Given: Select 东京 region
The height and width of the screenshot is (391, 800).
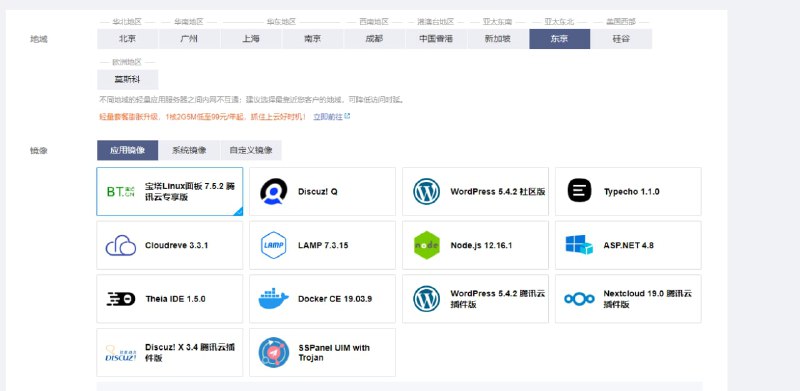Looking at the screenshot, I should point(560,39).
